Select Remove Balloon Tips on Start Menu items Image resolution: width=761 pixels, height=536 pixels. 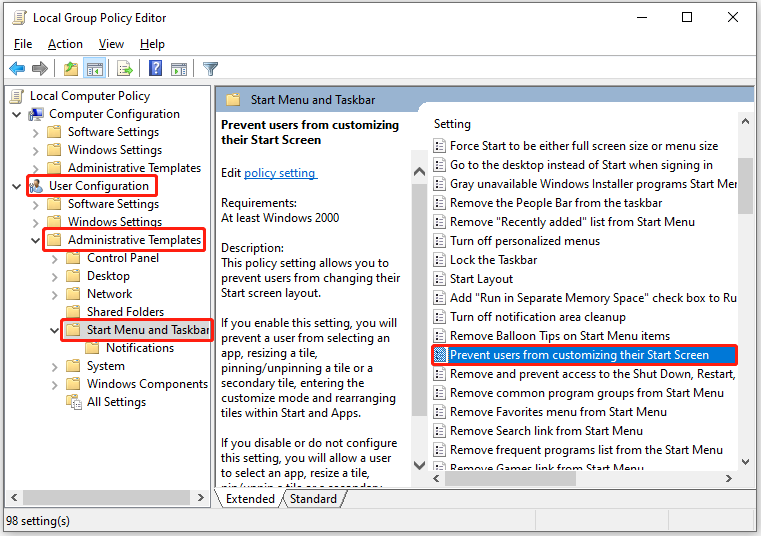(x=560, y=336)
